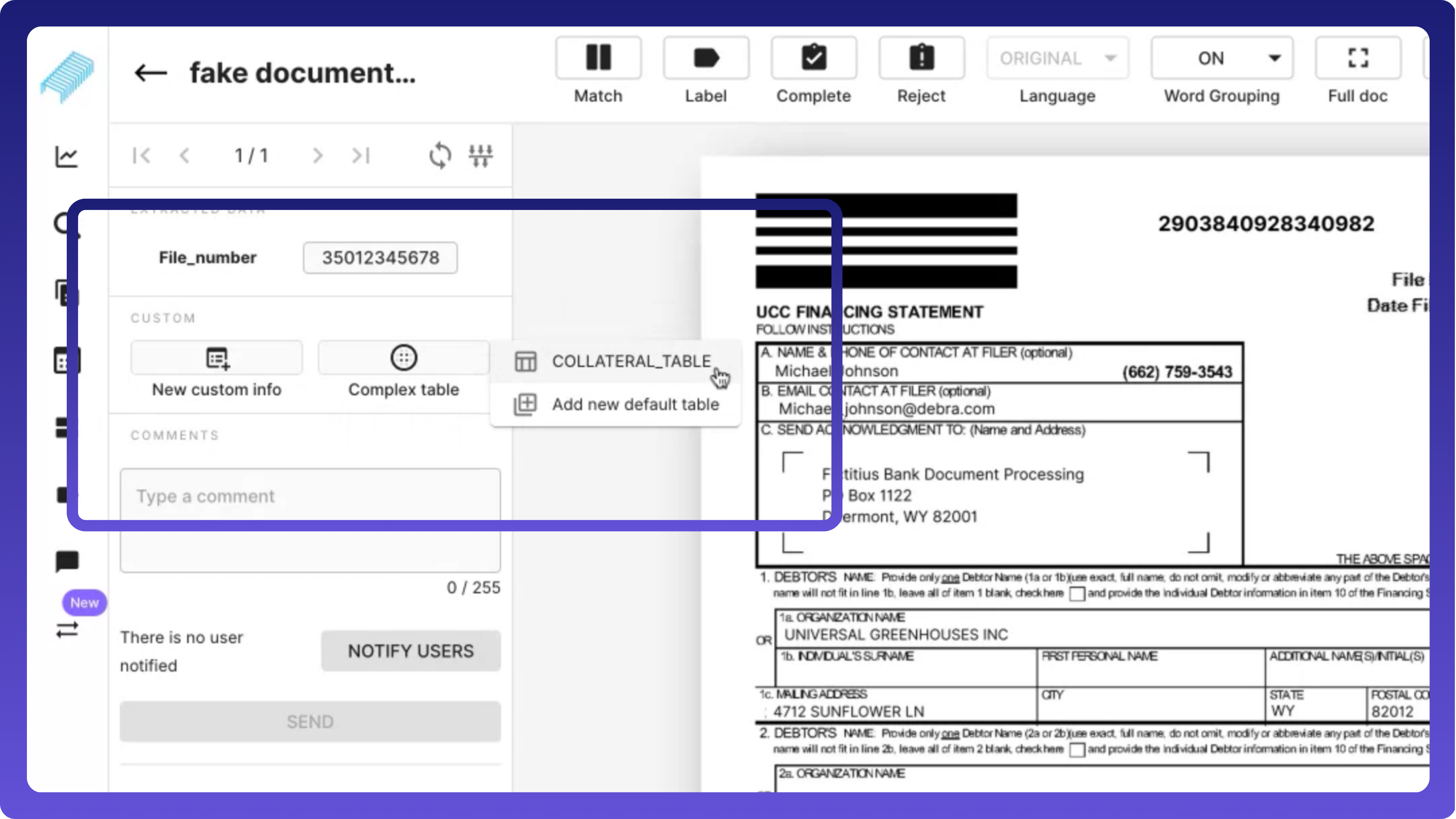Reject the document via clipboard-alert icon
This screenshot has height=819, width=1456.
pos(921,58)
